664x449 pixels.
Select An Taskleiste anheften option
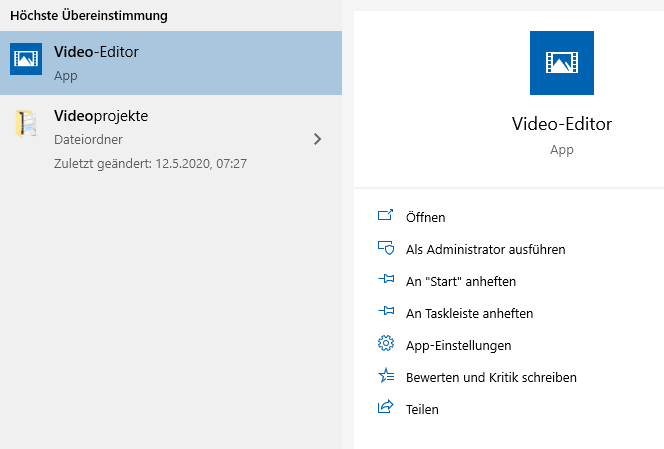click(x=469, y=313)
